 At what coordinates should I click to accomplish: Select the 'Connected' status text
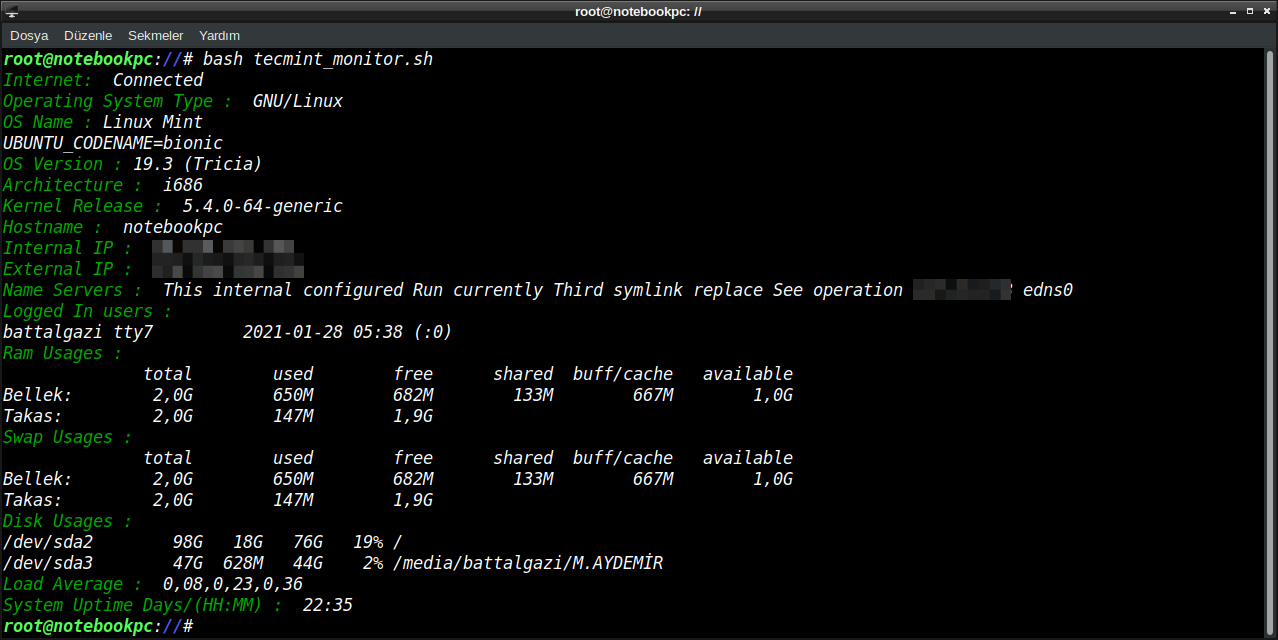coord(158,80)
